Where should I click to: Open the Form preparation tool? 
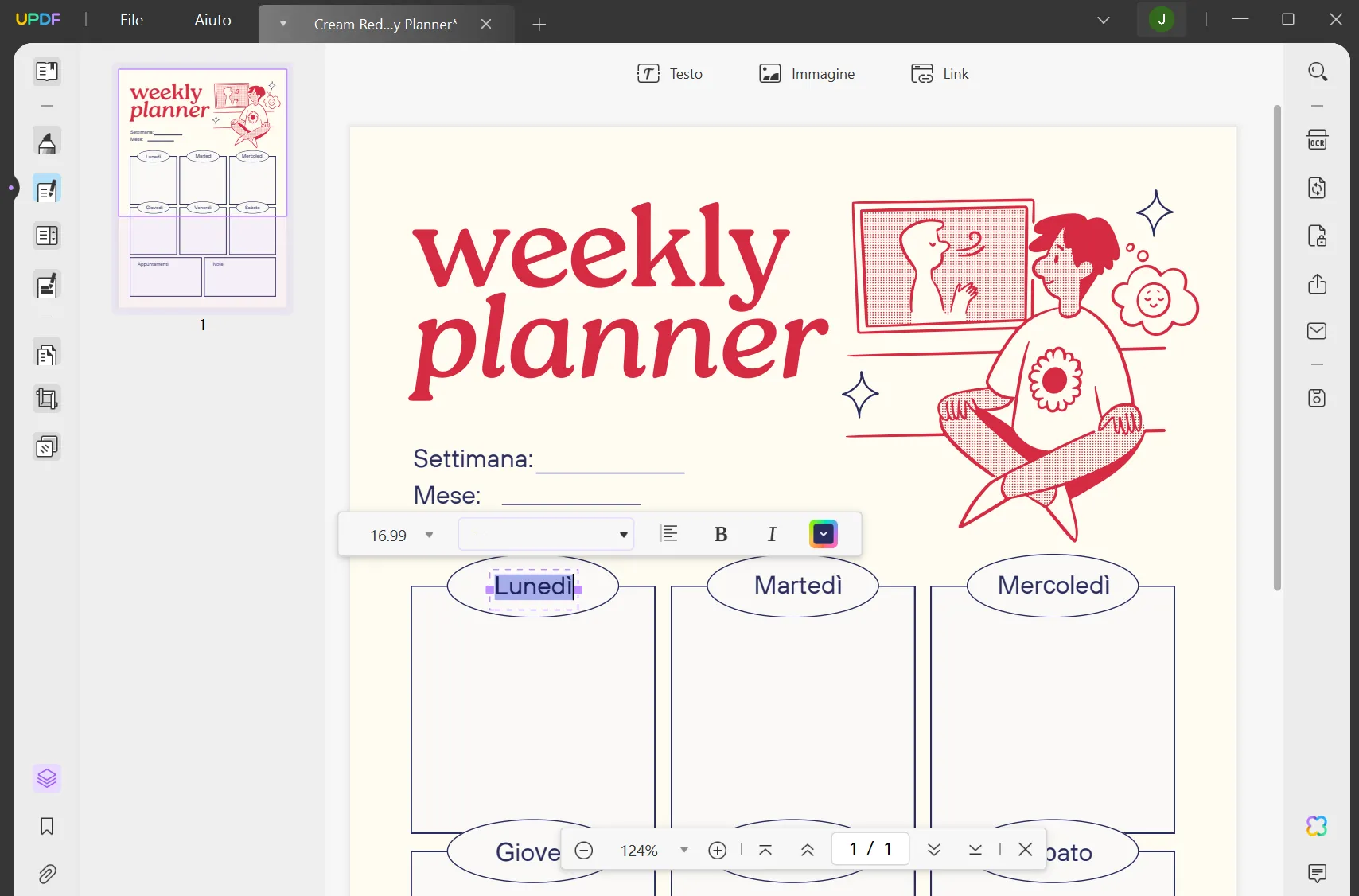pyautogui.click(x=47, y=236)
